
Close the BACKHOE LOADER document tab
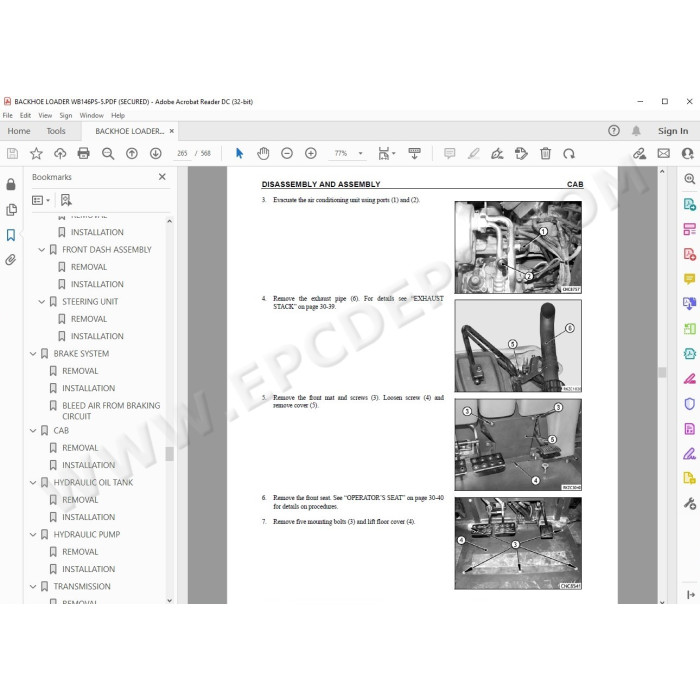pos(171,131)
